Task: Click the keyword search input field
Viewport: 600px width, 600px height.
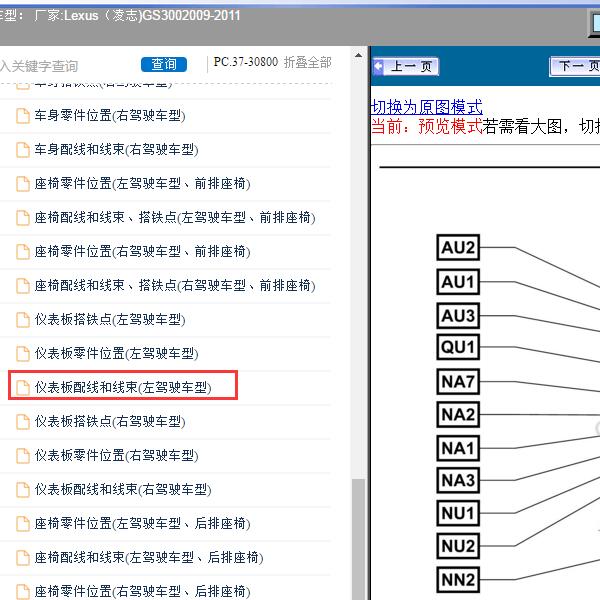Action: (x=67, y=66)
